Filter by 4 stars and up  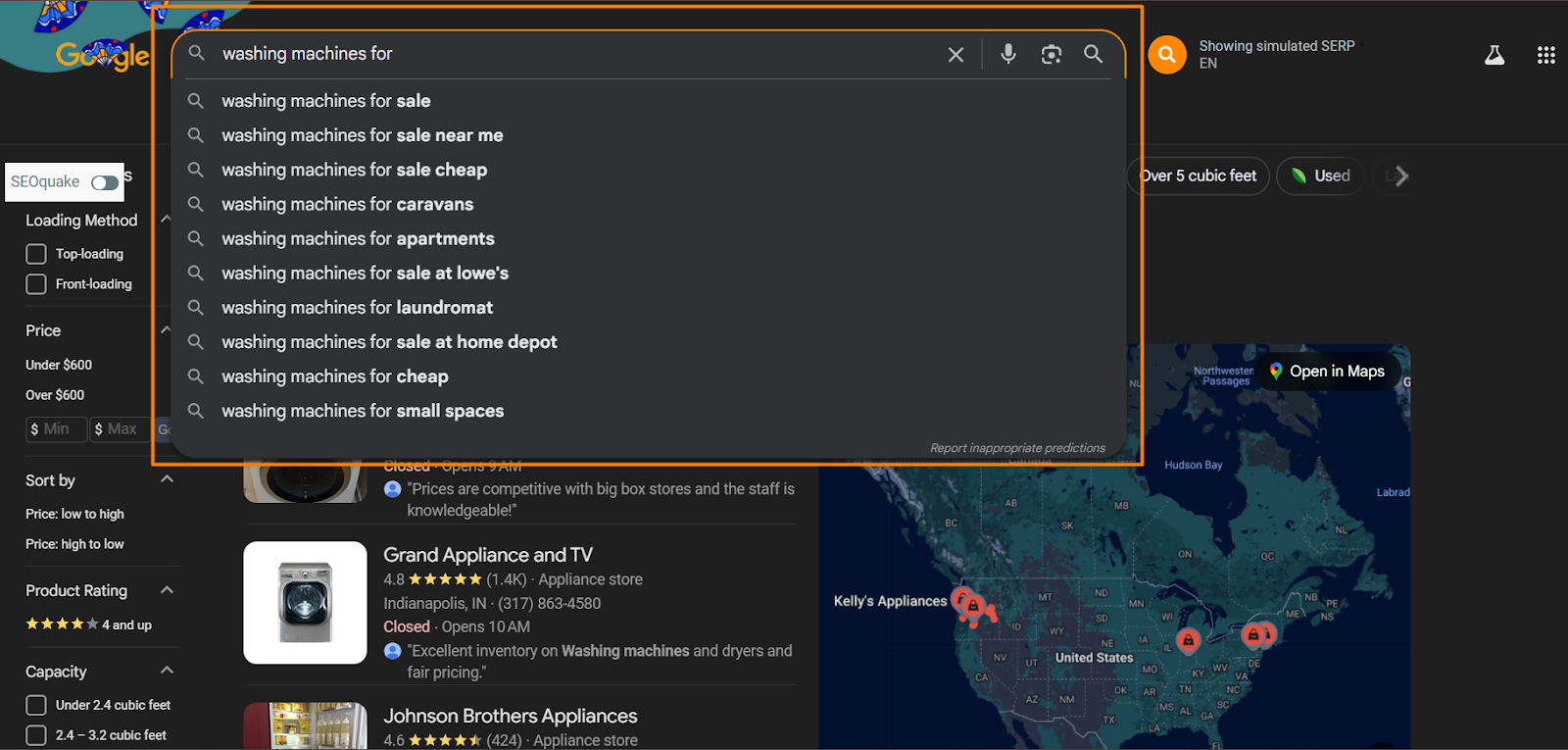click(x=88, y=625)
